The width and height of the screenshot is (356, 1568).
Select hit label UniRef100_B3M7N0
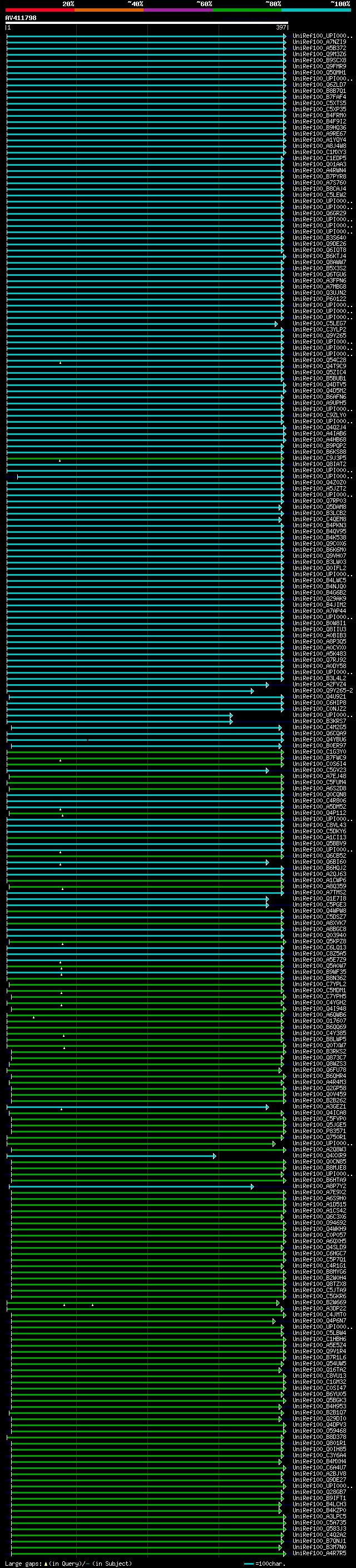tap(319, 1547)
